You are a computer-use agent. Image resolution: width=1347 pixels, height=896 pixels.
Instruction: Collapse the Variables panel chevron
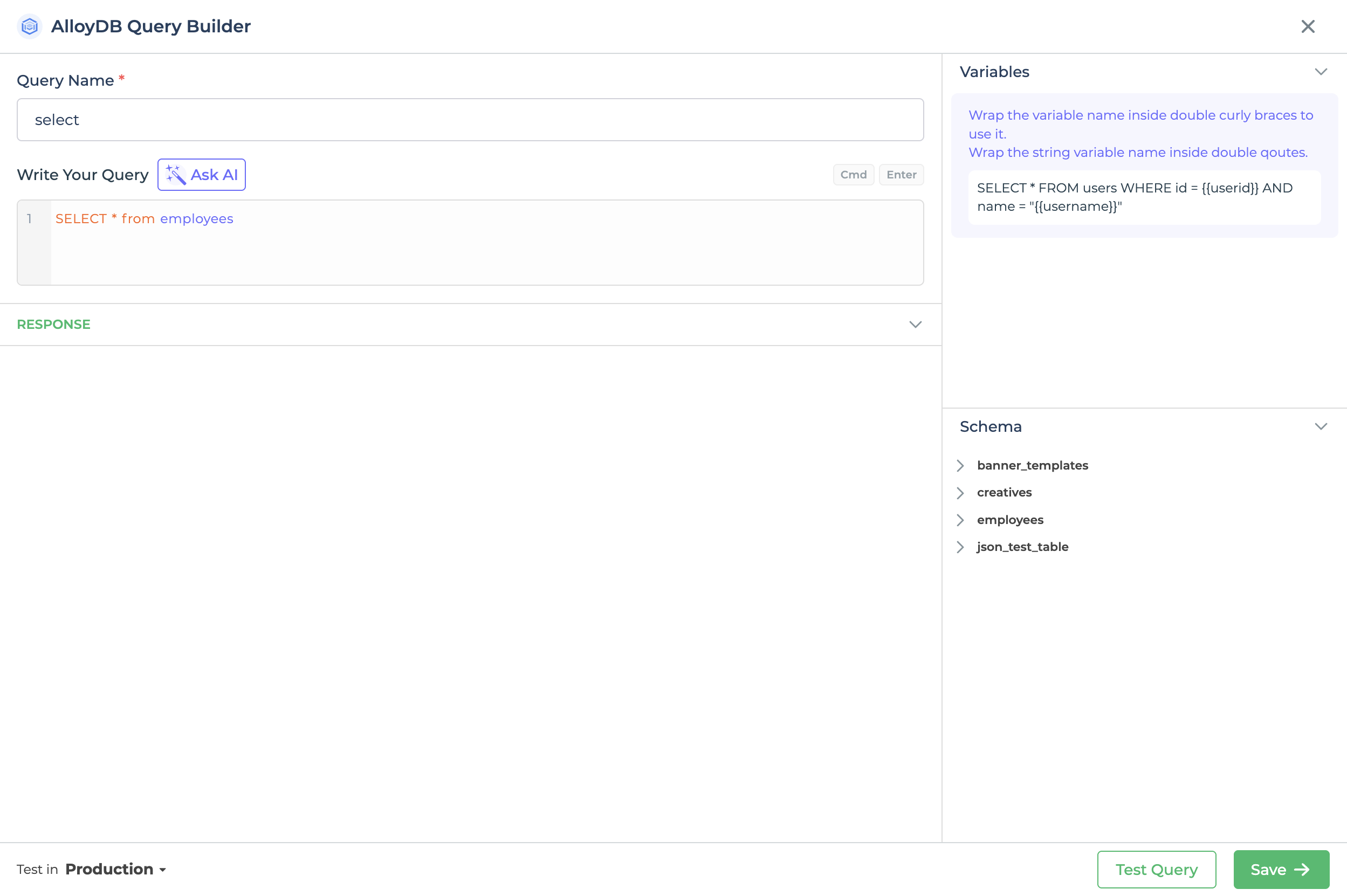click(x=1320, y=72)
